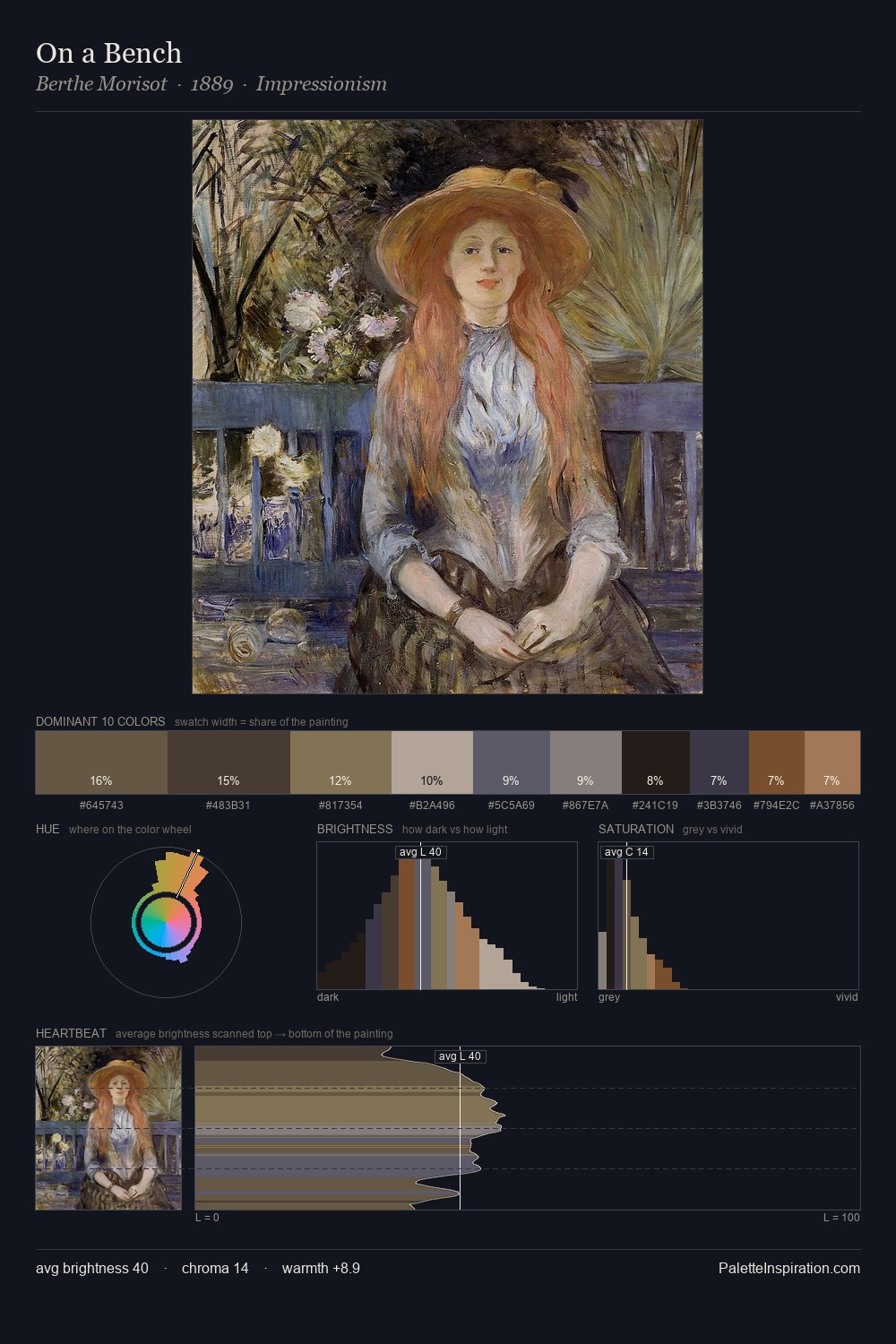Click the 12% share label

[x=340, y=780]
